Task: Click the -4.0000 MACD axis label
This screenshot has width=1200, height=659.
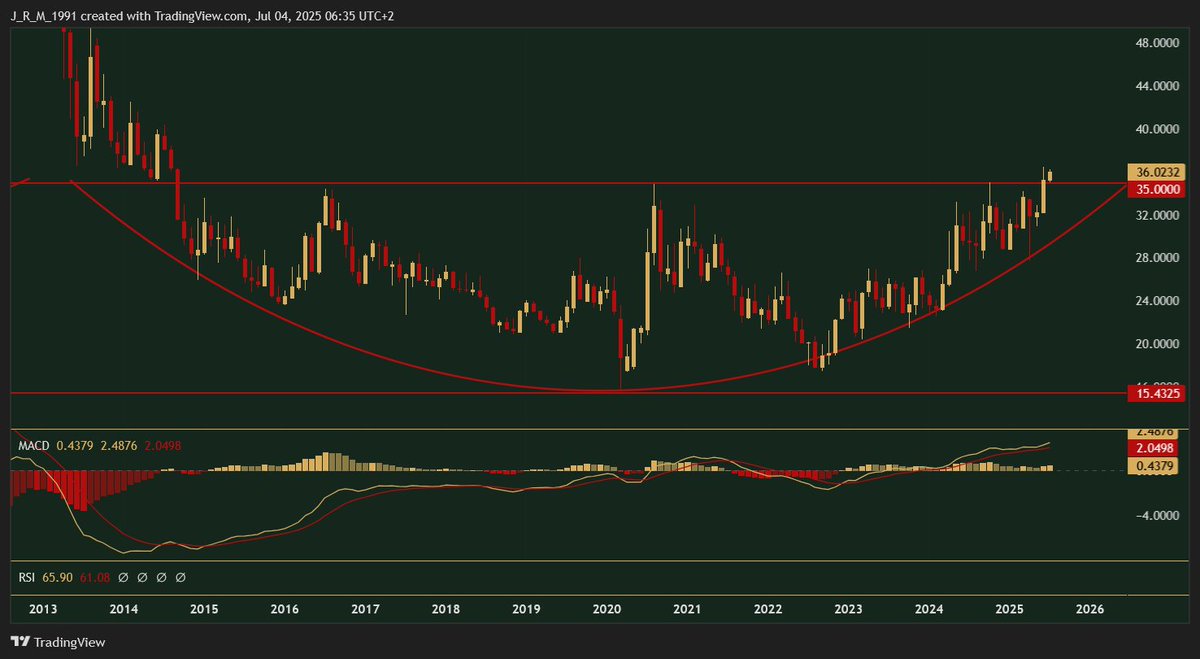Action: click(1160, 515)
